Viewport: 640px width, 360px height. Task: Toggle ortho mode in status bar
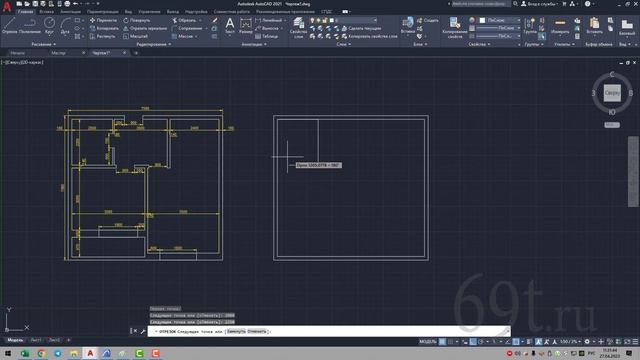(473, 342)
